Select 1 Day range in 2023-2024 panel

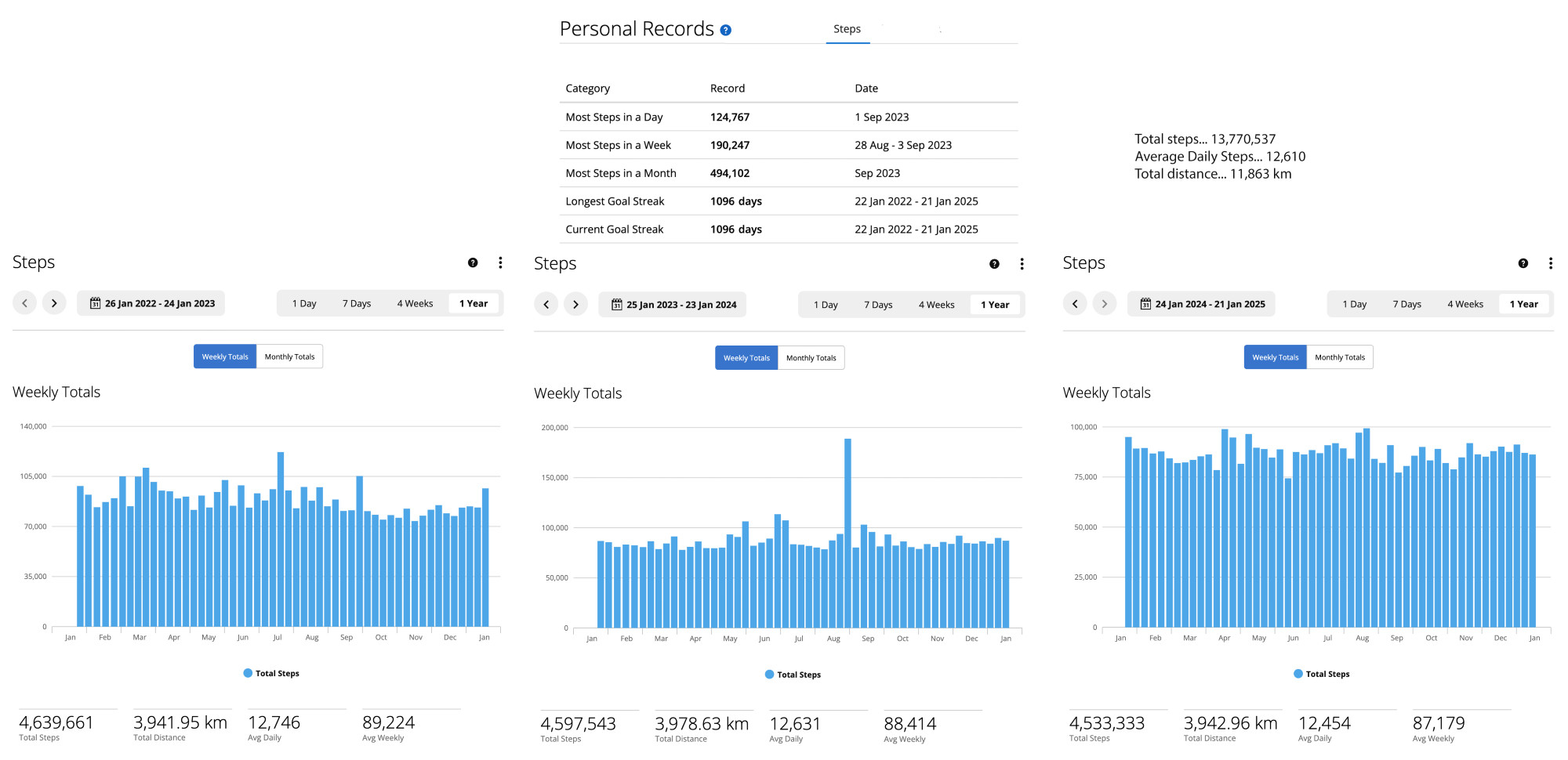pyautogui.click(x=826, y=305)
